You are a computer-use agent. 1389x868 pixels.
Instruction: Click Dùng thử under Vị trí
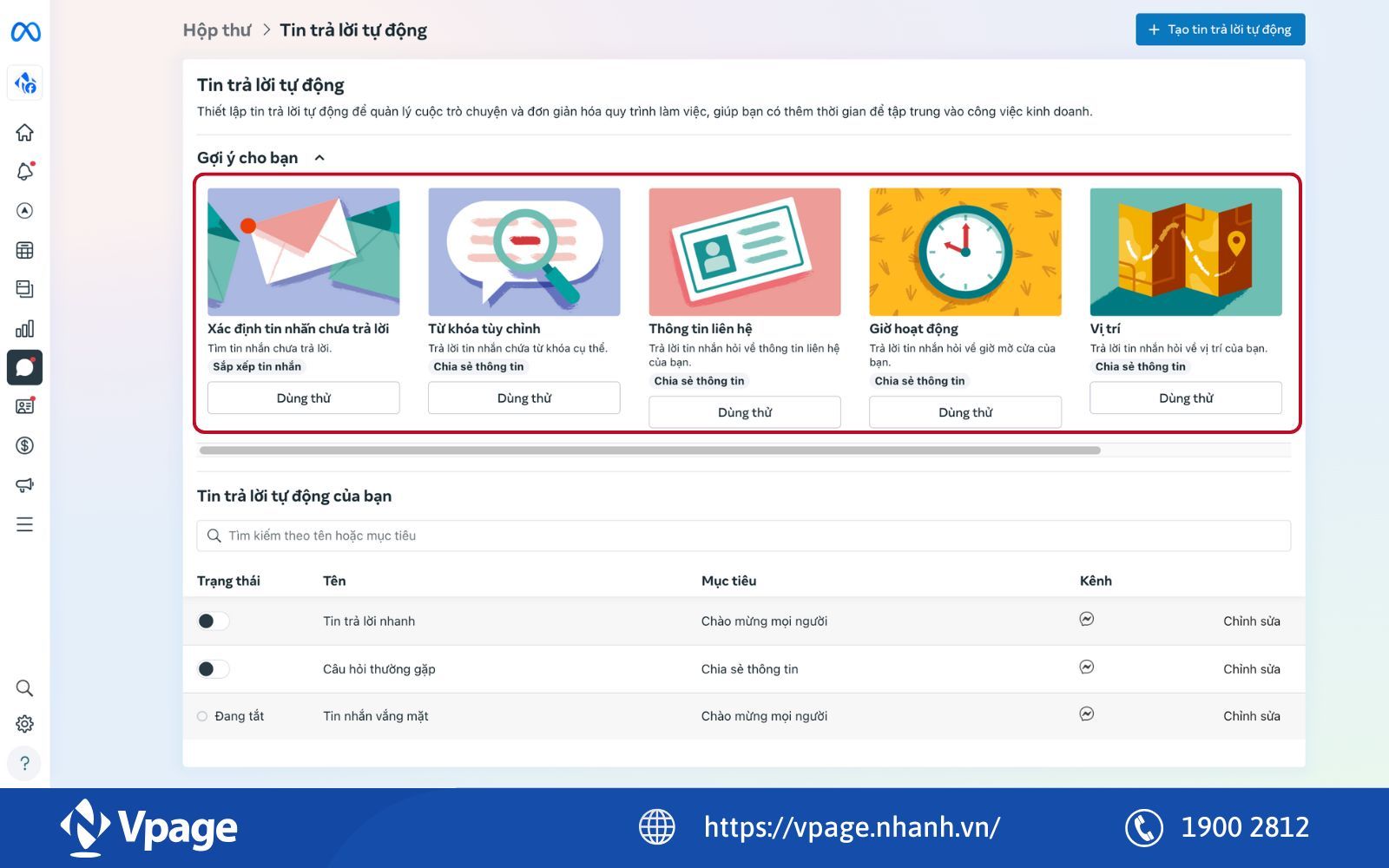coord(1186,398)
